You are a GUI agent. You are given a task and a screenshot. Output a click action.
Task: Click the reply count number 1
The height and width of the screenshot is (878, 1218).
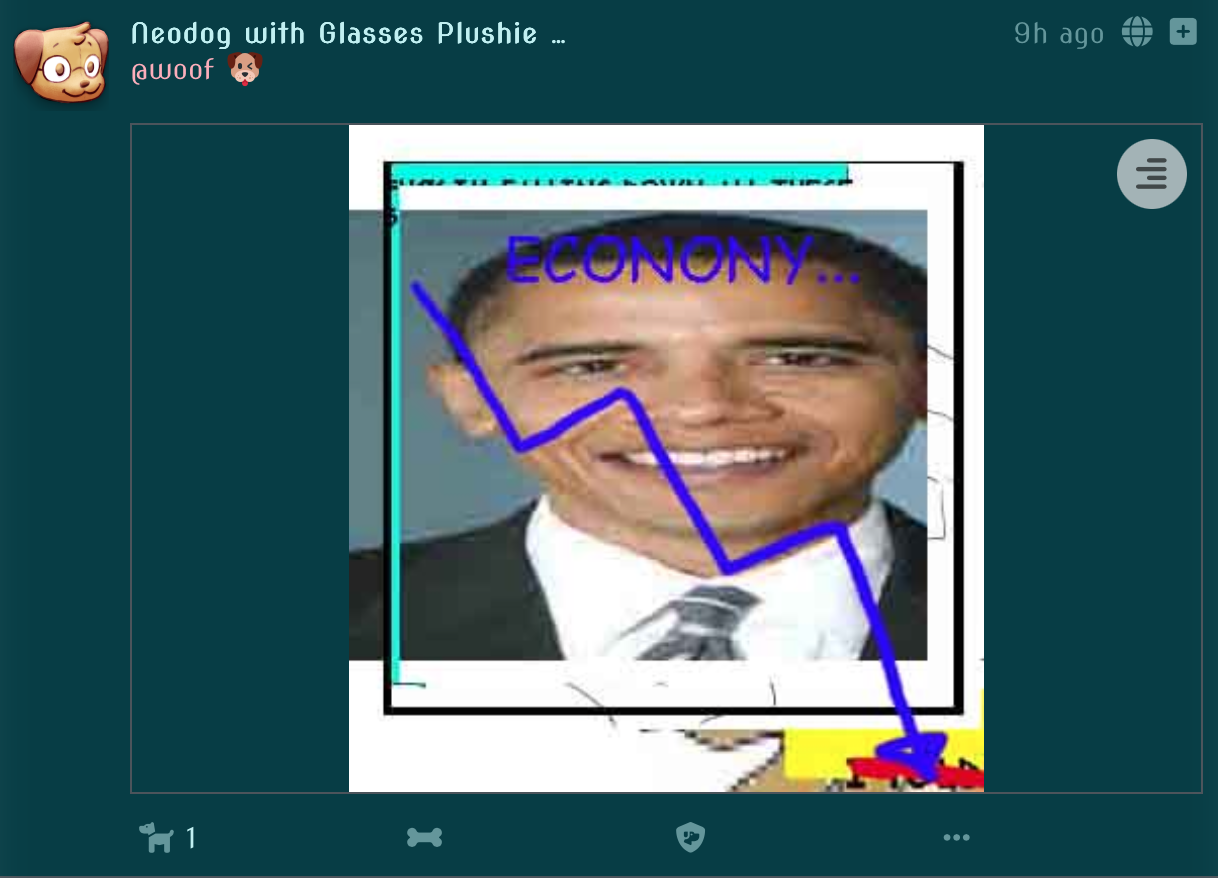191,838
